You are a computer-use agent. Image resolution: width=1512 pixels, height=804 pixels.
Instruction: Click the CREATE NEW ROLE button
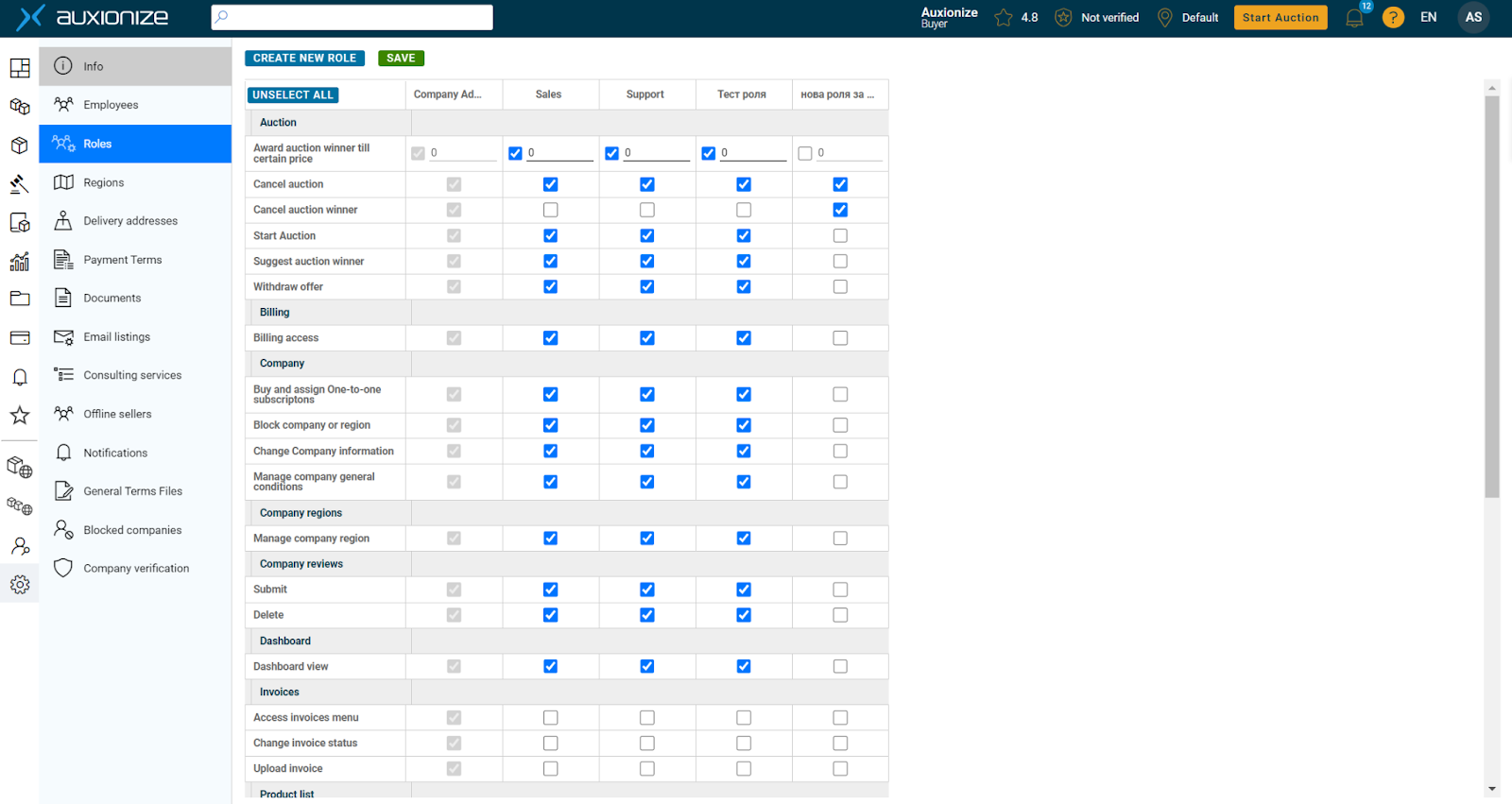pos(304,59)
